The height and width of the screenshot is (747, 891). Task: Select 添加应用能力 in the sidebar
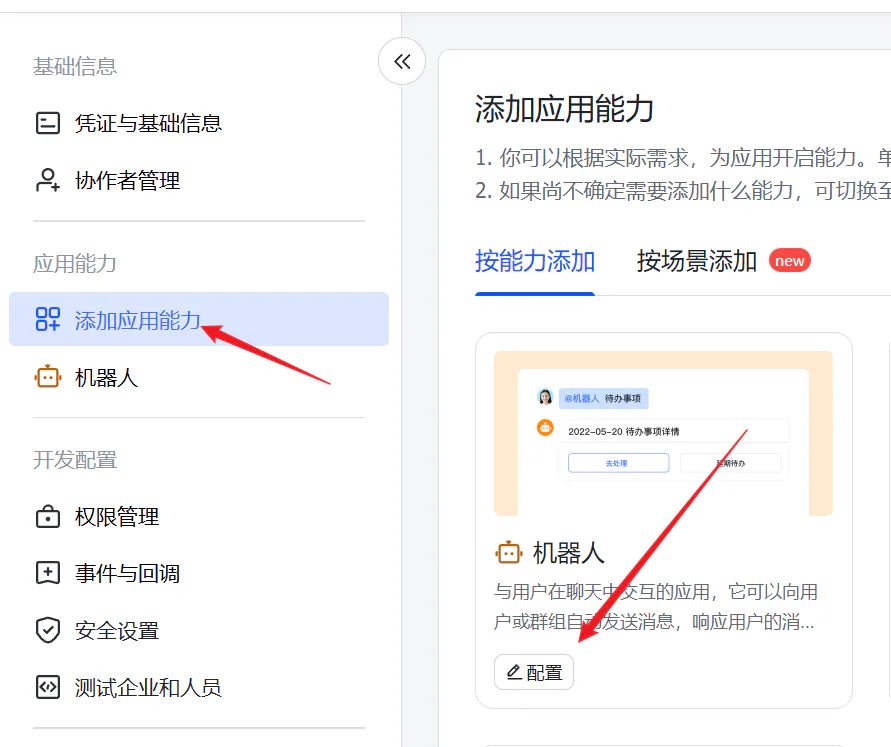[199, 319]
